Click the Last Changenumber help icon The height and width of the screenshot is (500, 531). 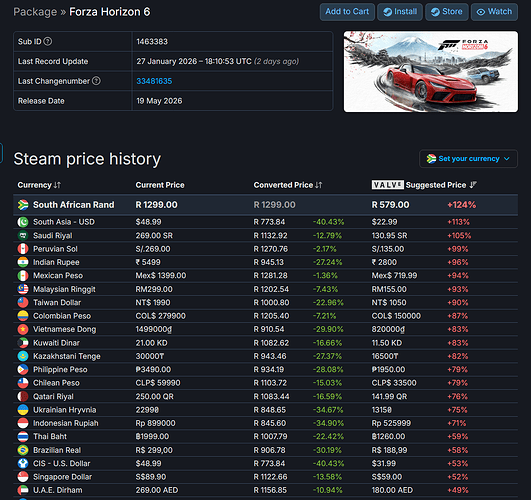97,81
